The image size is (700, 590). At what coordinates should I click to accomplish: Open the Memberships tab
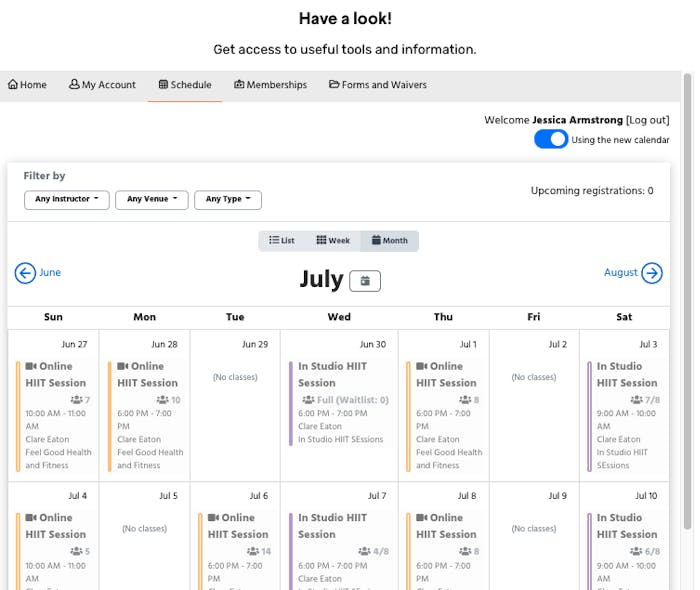point(271,84)
